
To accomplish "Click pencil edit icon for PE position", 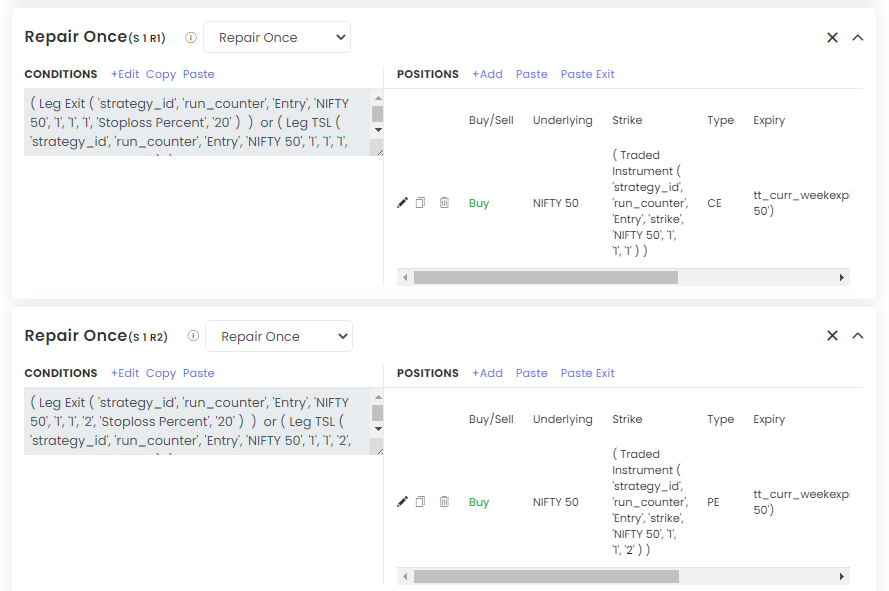I will (x=403, y=502).
